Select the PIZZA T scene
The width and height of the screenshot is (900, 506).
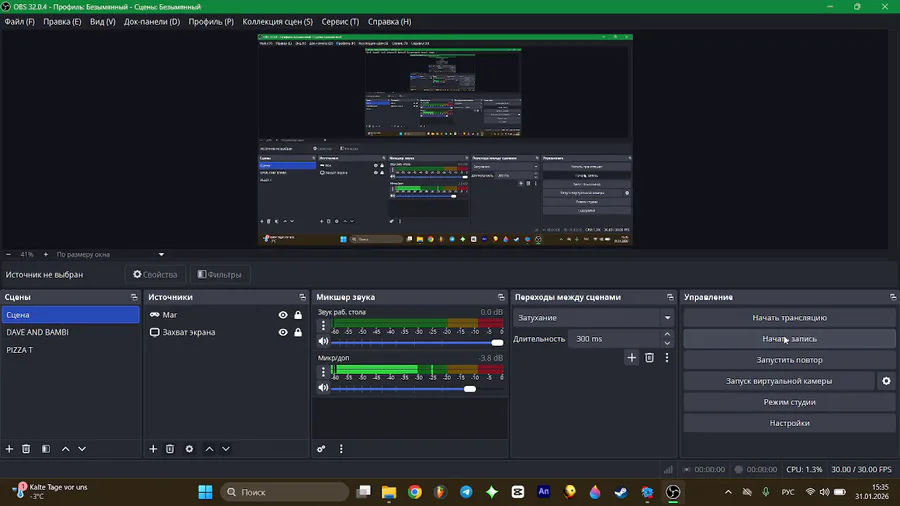click(x=70, y=350)
